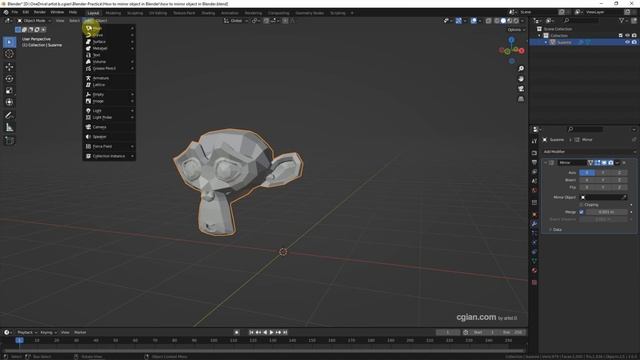
Task: Open Modifier properties wrench tab
Action: click(534, 224)
